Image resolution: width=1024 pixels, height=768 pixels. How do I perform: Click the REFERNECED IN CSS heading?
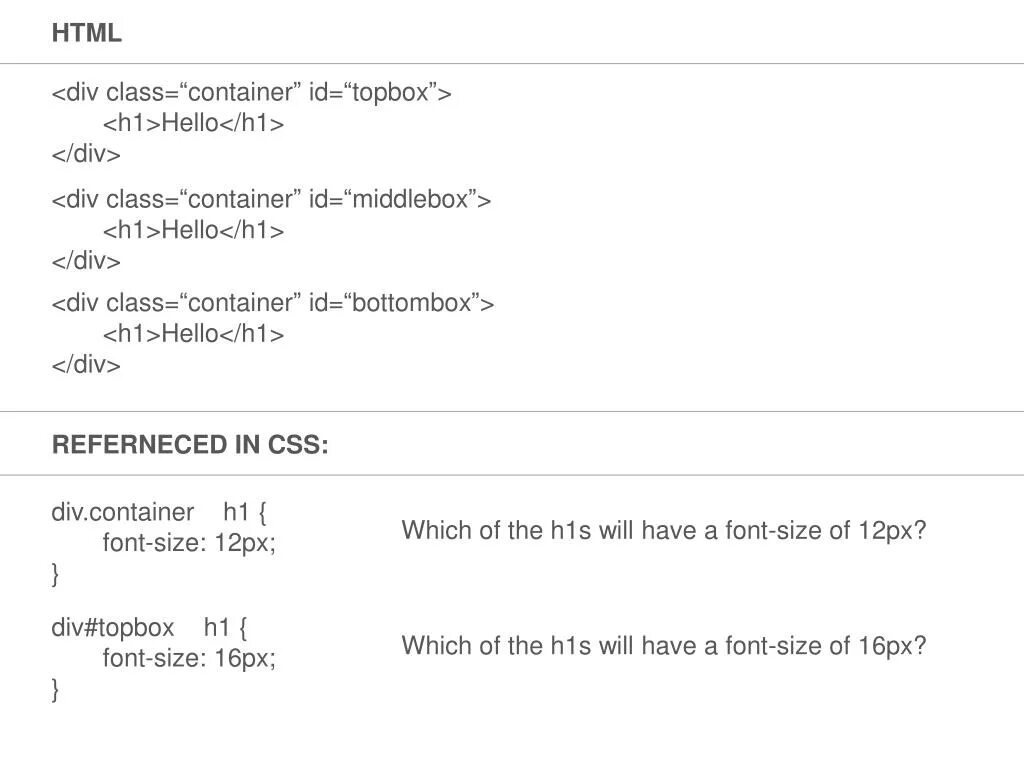(190, 446)
